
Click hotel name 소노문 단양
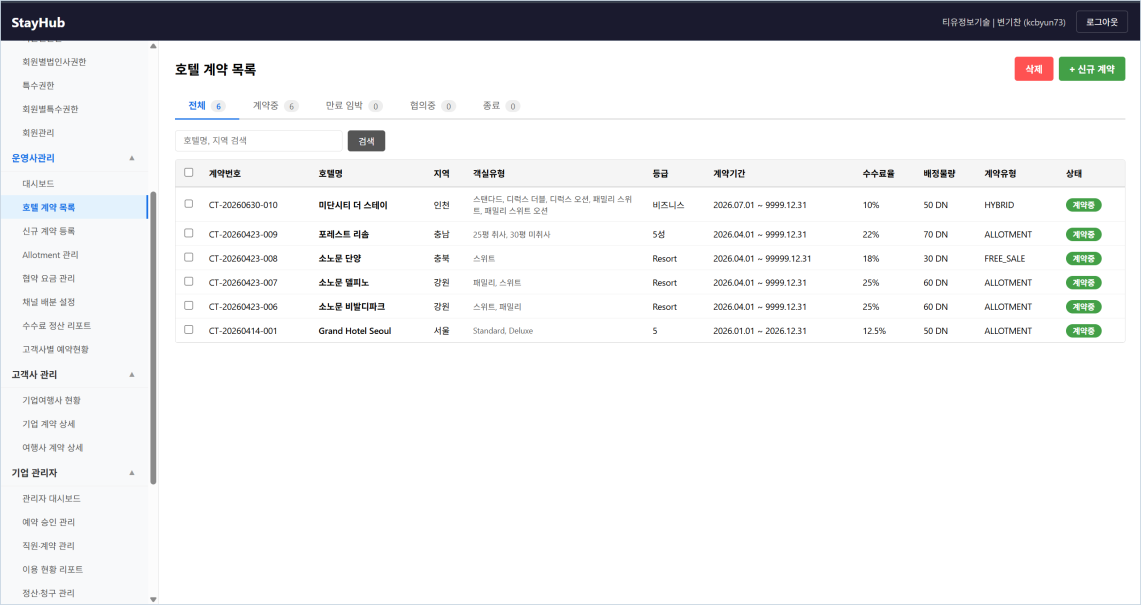pos(340,258)
